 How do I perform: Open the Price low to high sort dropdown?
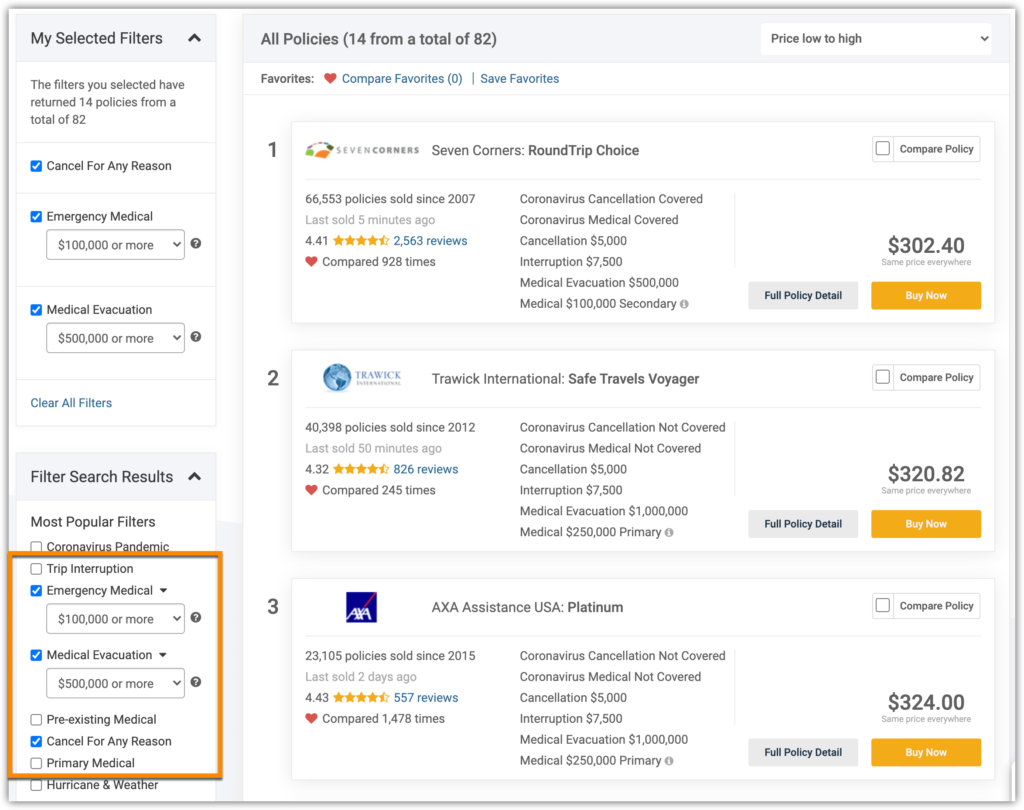tap(876, 39)
